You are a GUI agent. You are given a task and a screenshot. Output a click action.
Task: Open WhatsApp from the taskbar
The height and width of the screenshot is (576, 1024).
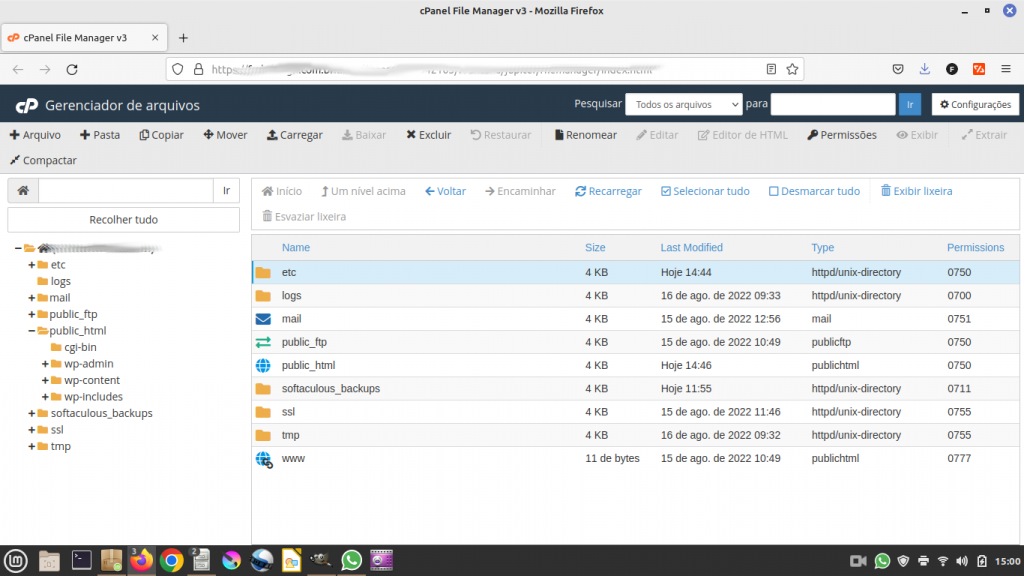click(x=351, y=560)
